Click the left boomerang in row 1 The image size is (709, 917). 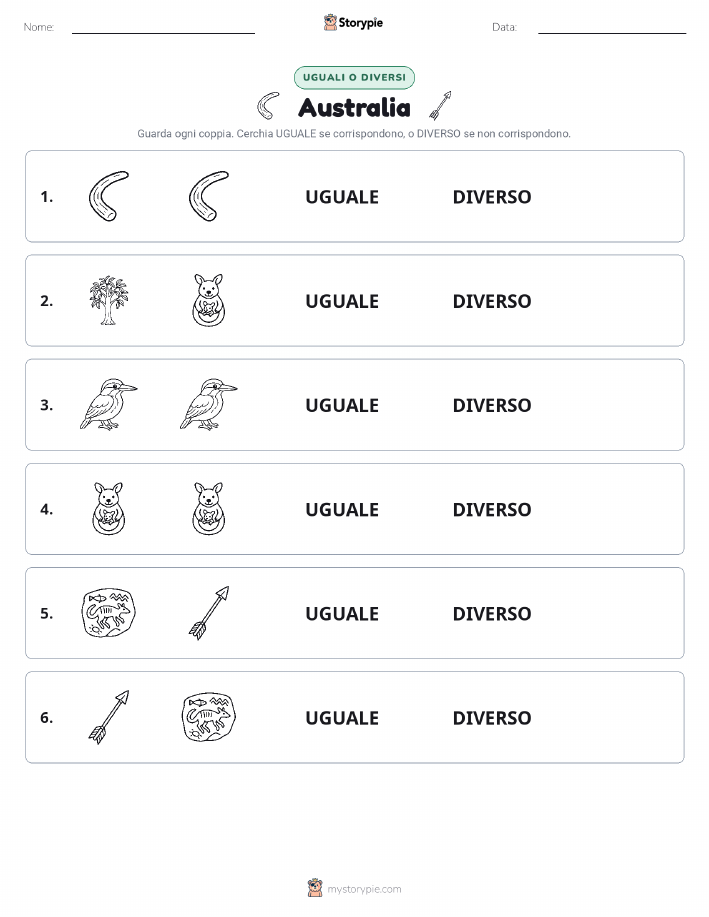click(x=109, y=196)
